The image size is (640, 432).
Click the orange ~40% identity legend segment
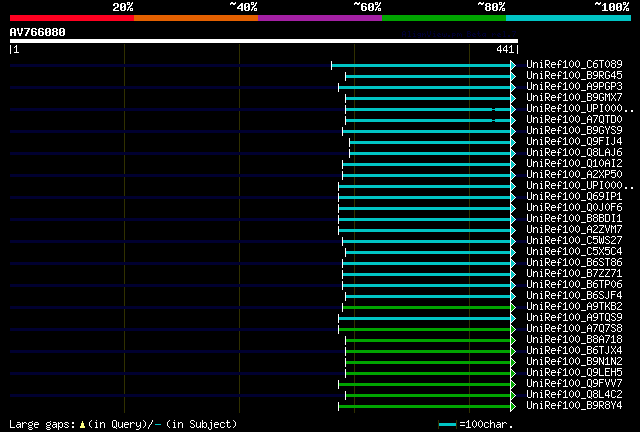[x=196, y=18]
